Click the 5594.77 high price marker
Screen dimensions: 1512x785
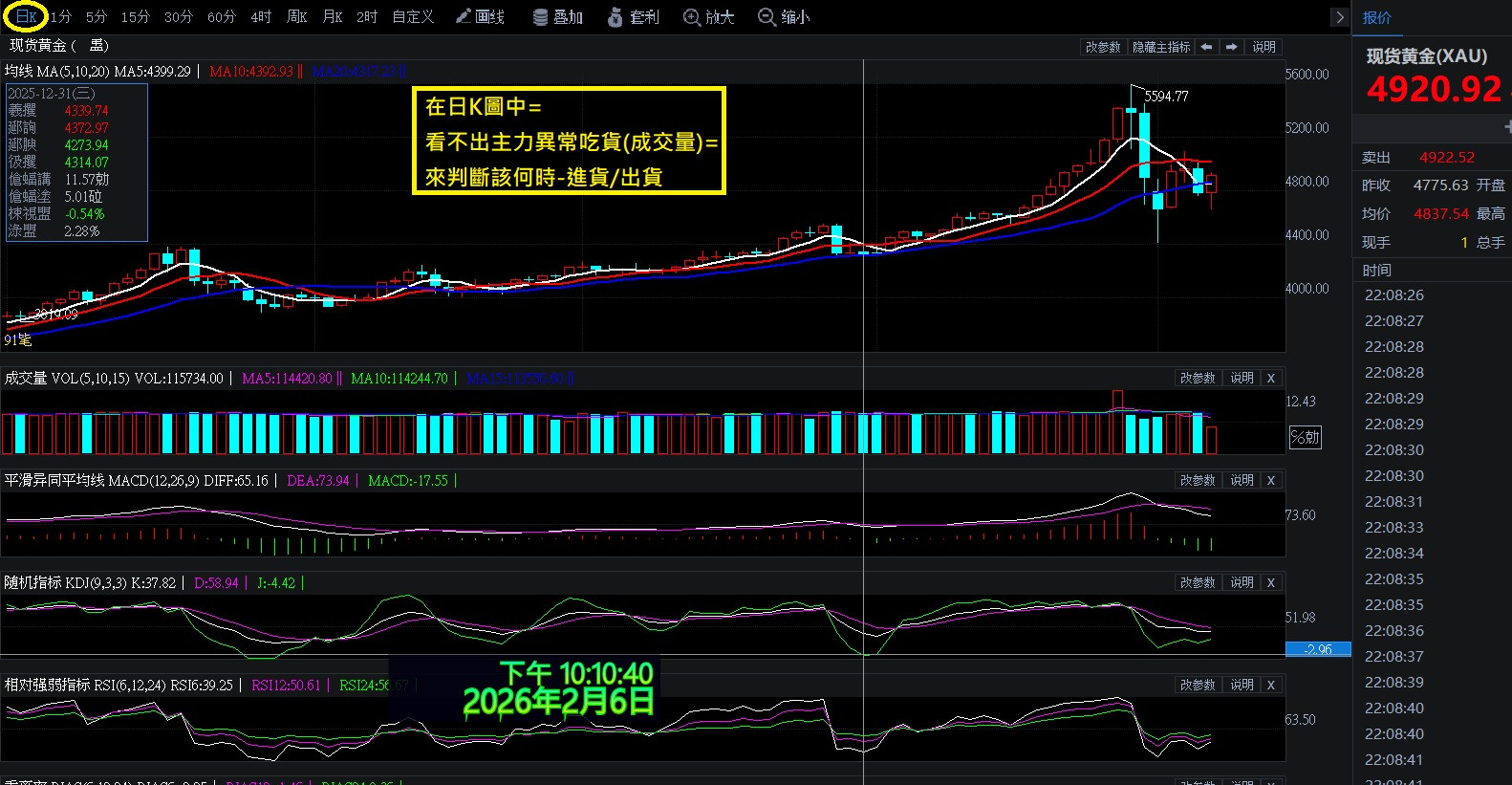coord(1166,97)
